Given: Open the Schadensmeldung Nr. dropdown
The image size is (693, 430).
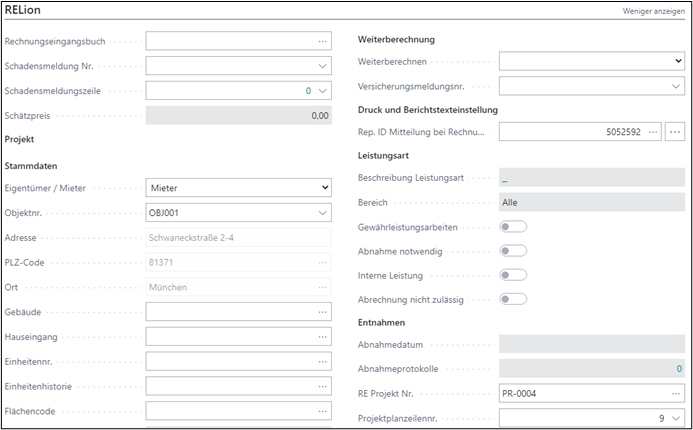Looking at the screenshot, I should pos(322,66).
